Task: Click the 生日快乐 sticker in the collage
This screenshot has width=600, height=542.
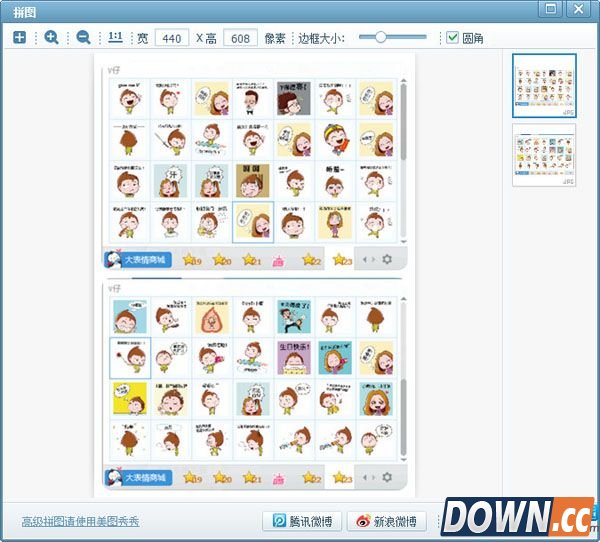Action: click(294, 358)
